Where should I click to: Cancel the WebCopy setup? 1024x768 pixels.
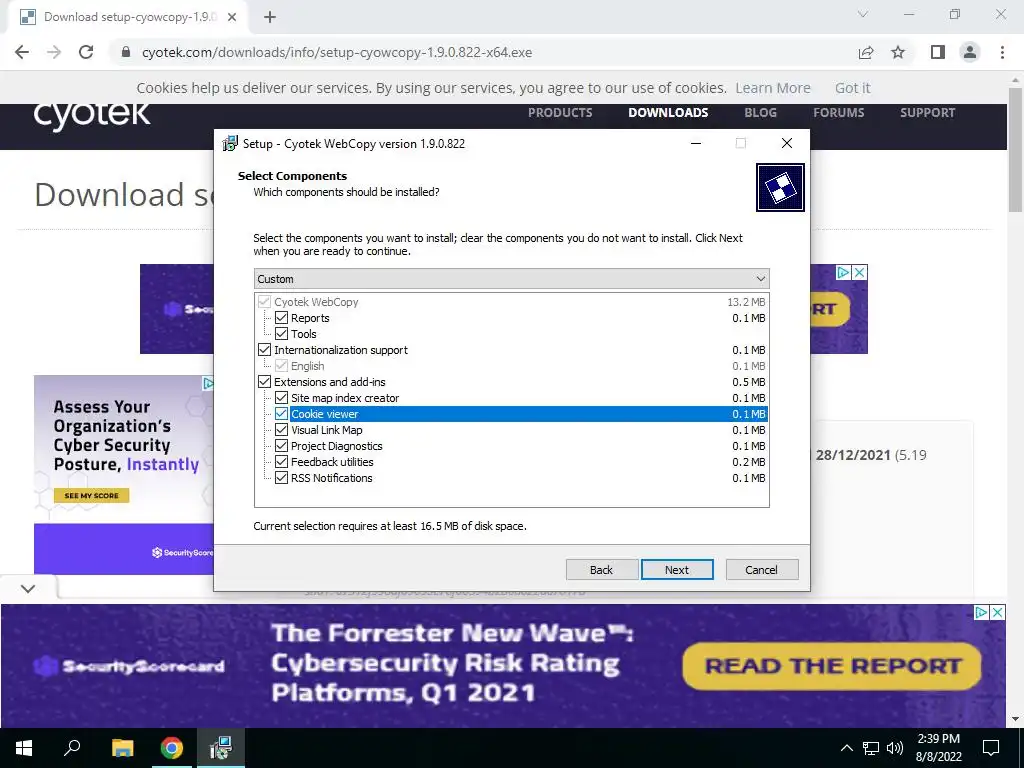(x=761, y=569)
